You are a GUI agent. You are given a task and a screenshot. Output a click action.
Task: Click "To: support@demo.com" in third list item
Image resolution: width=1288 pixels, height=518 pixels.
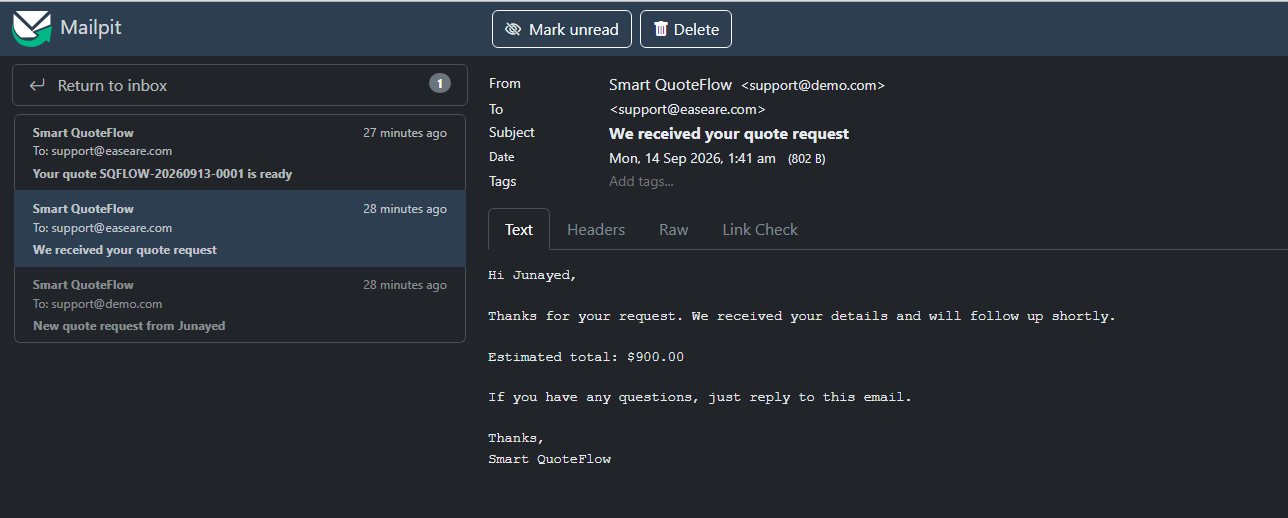pos(97,304)
